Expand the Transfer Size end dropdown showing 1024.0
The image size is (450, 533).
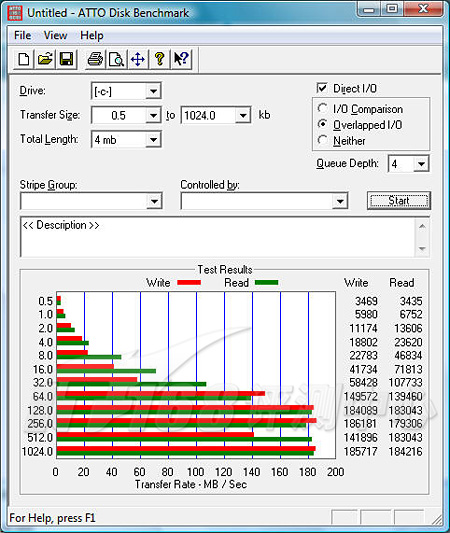(243, 116)
